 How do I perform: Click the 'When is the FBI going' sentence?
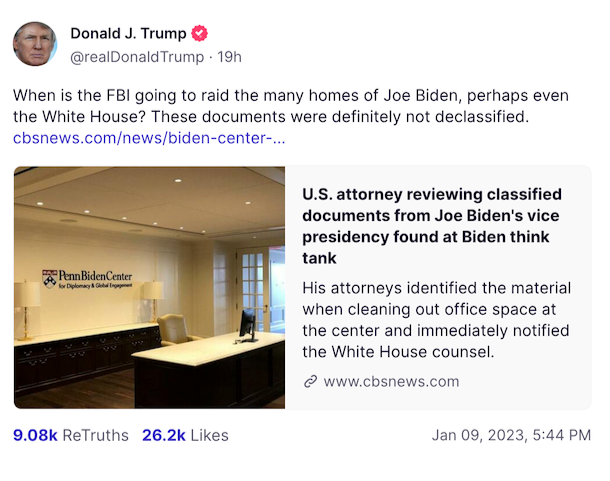tap(290, 96)
